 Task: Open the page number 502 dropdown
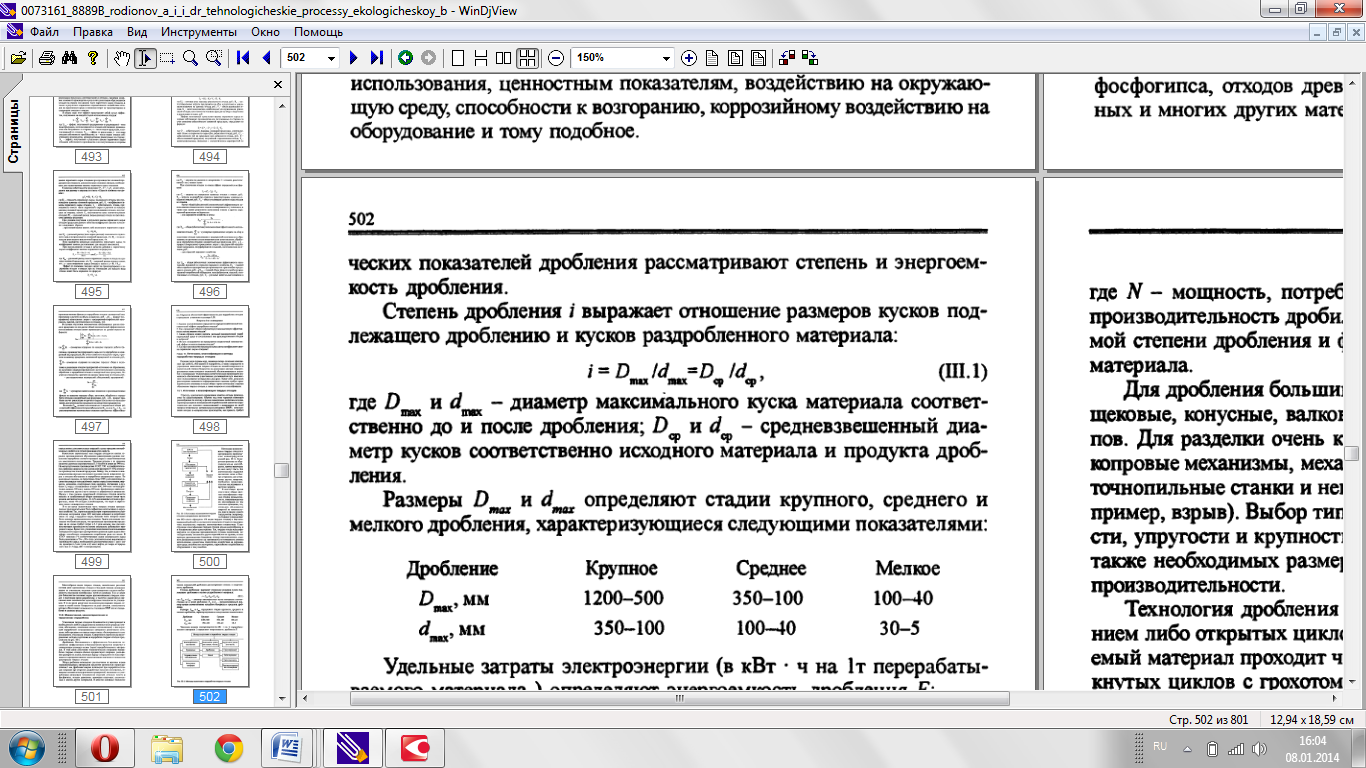[330, 58]
